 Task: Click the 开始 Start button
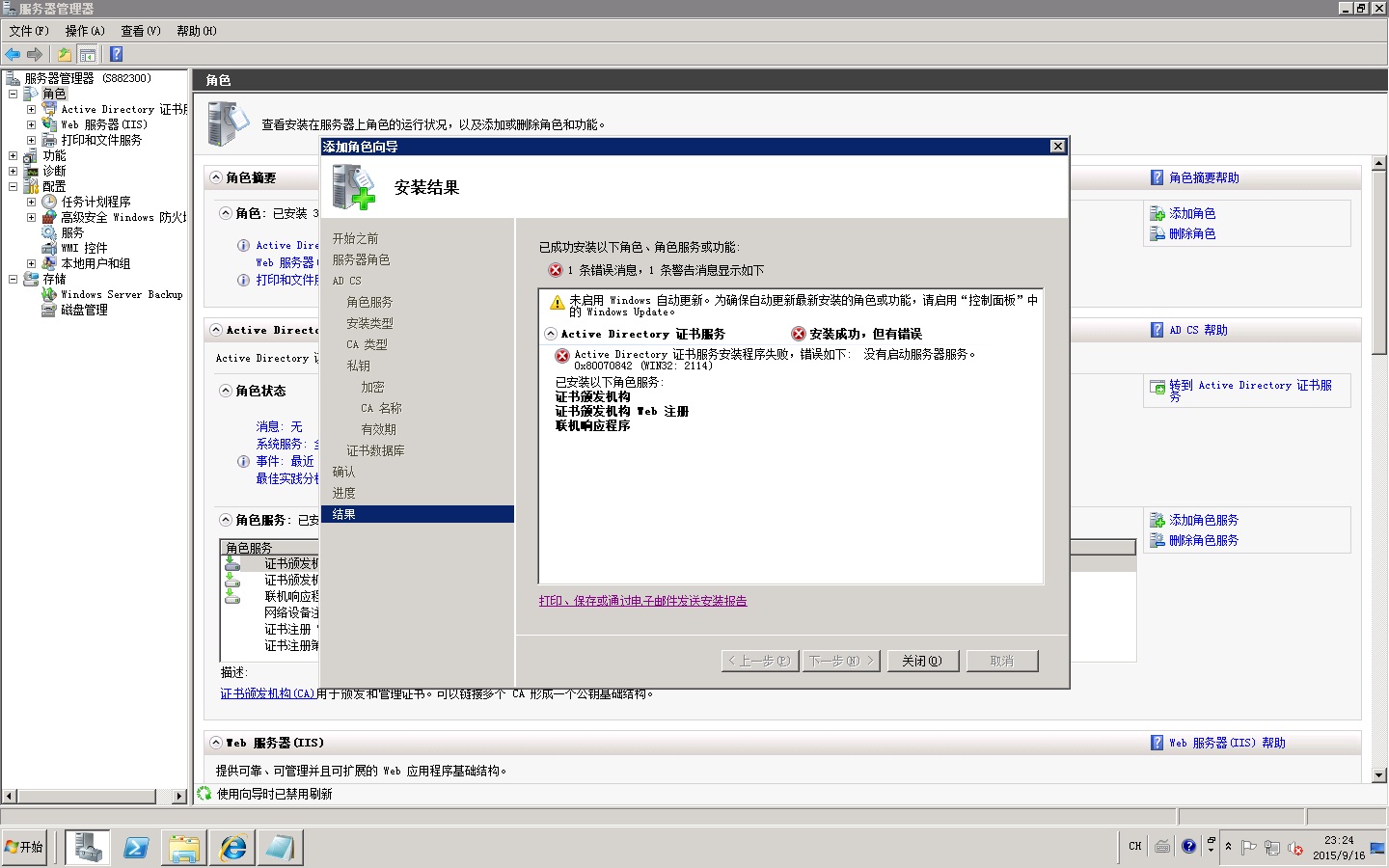point(24,847)
